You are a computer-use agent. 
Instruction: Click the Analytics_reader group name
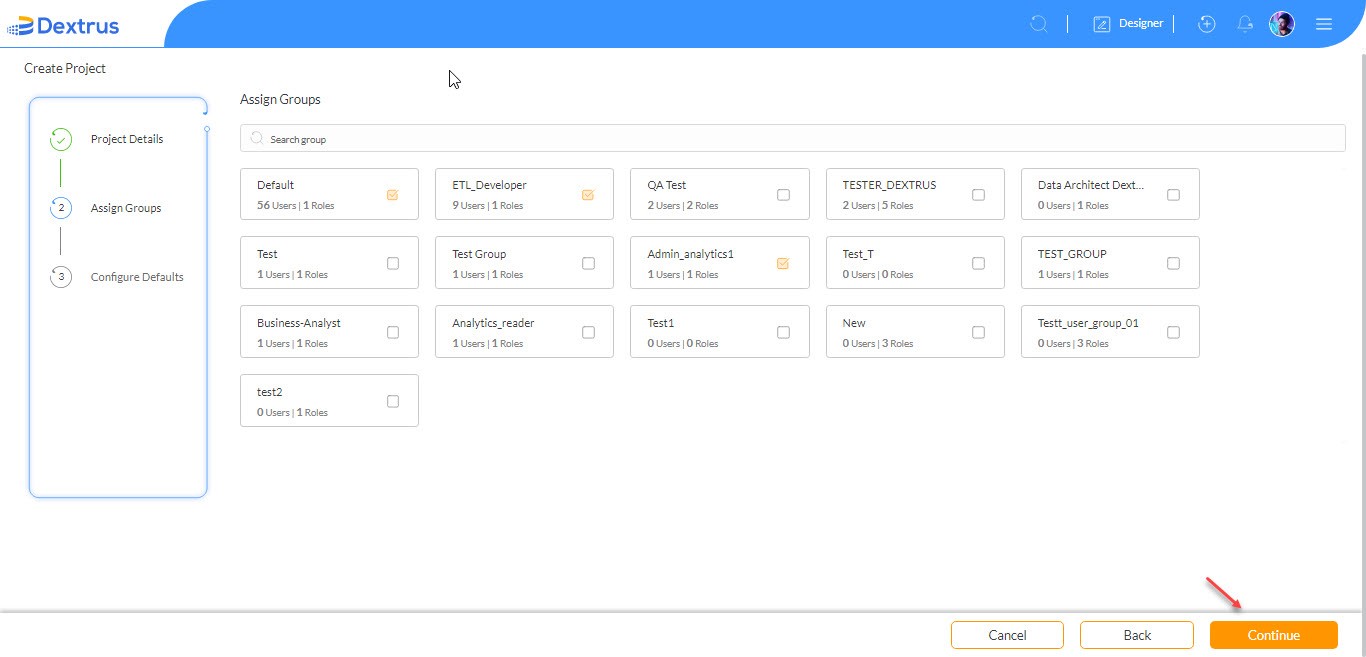click(x=493, y=323)
